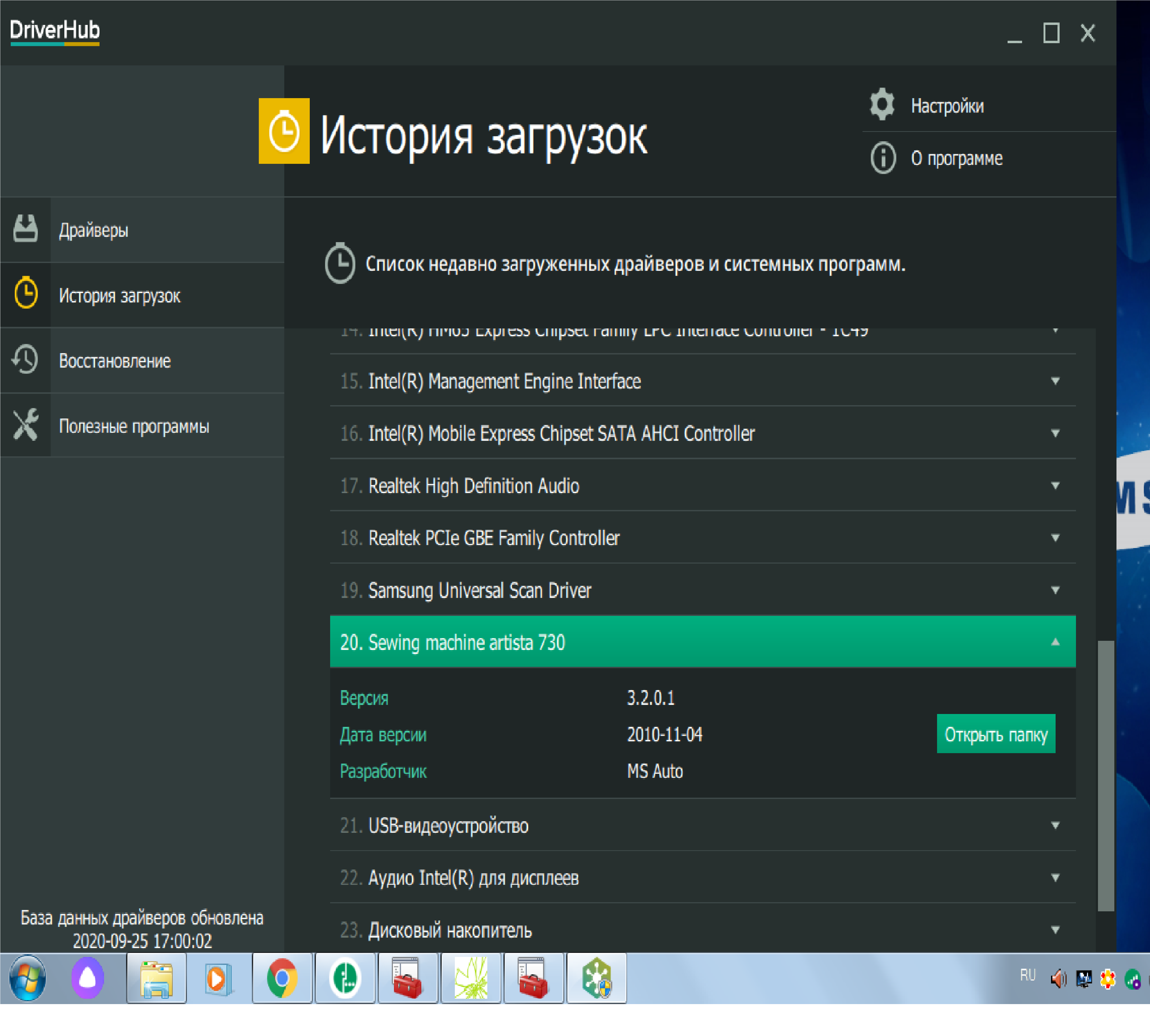Open Google Chrome from the taskbar
Screen dimensions: 1150x1036
tap(282, 978)
